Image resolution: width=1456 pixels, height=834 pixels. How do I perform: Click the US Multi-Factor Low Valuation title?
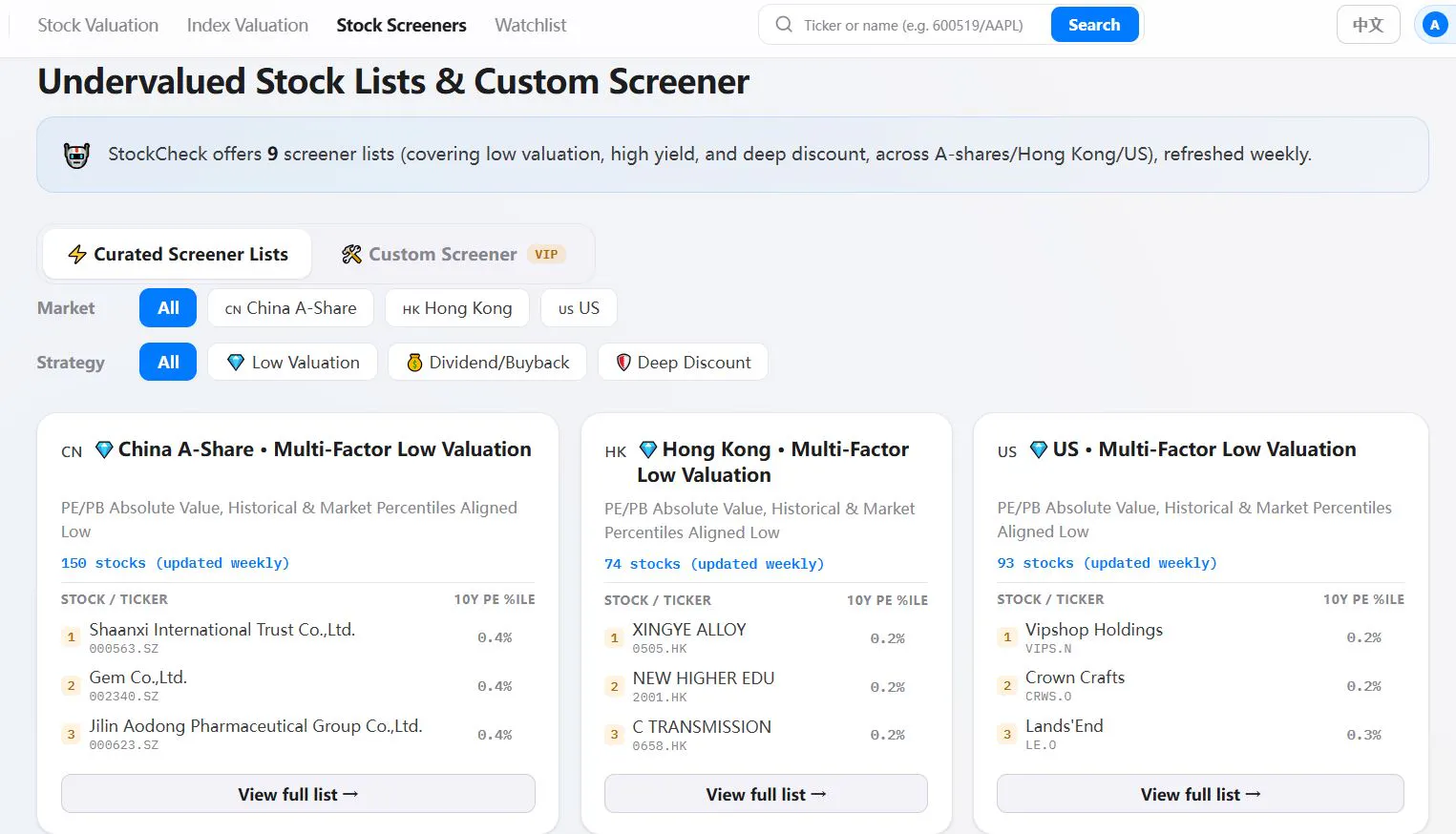coord(1204,449)
